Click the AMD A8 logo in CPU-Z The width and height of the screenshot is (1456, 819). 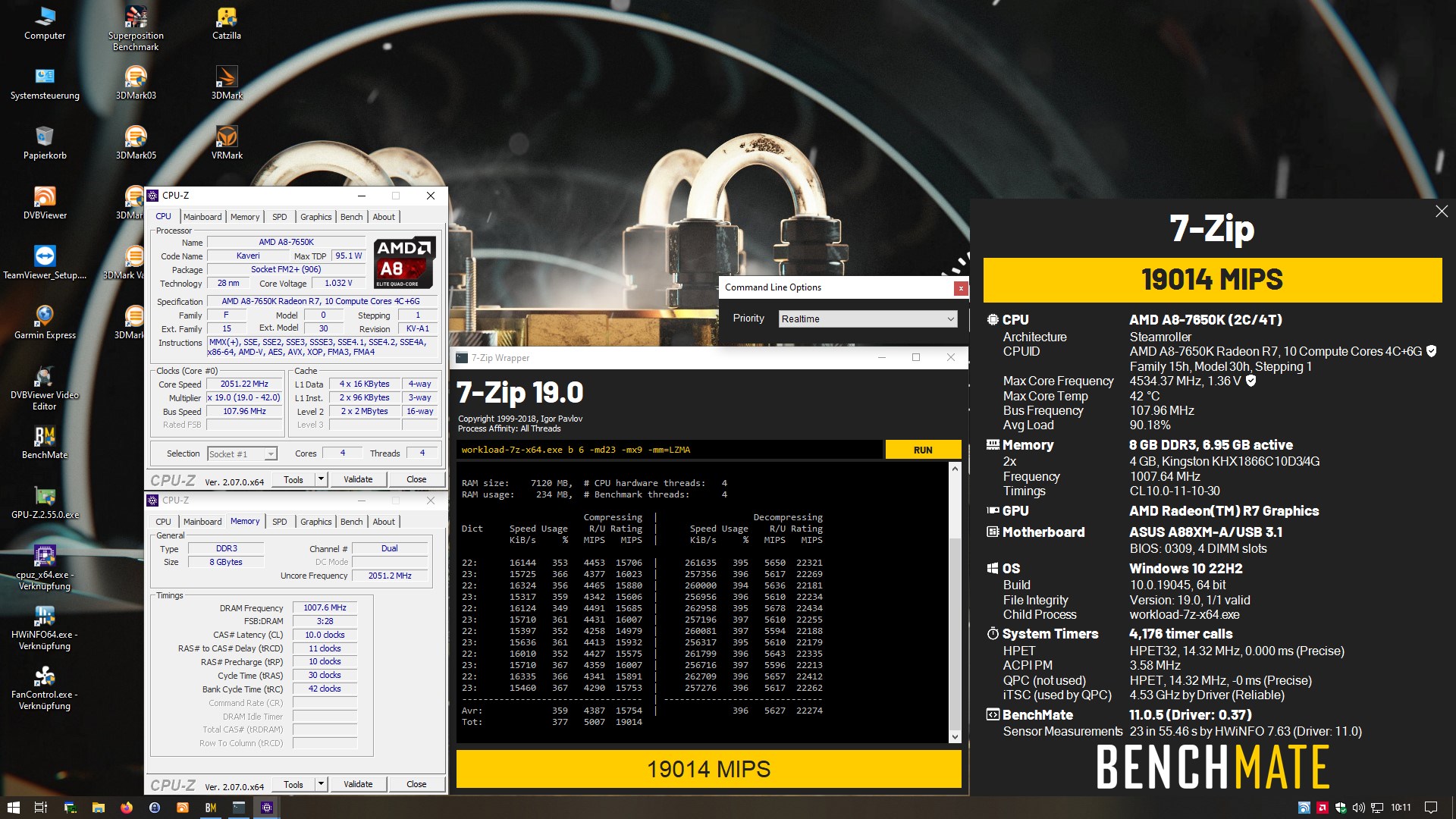click(x=404, y=262)
